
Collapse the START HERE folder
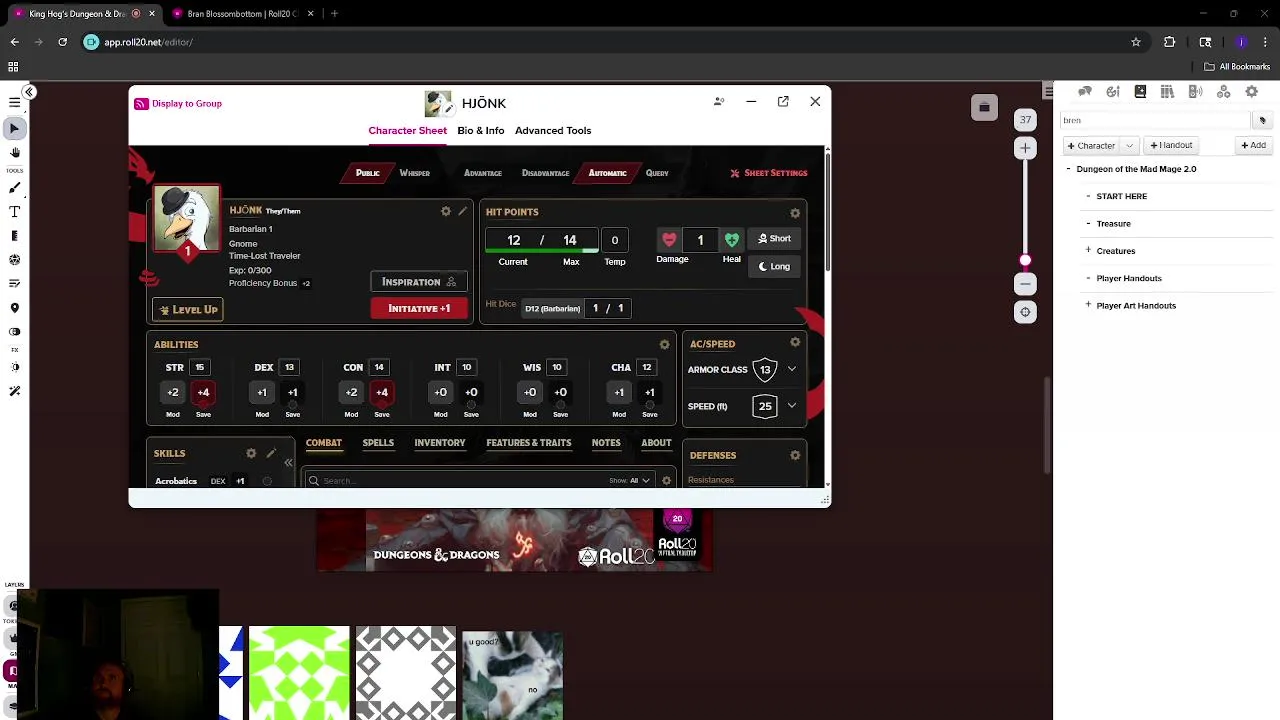point(1088,196)
